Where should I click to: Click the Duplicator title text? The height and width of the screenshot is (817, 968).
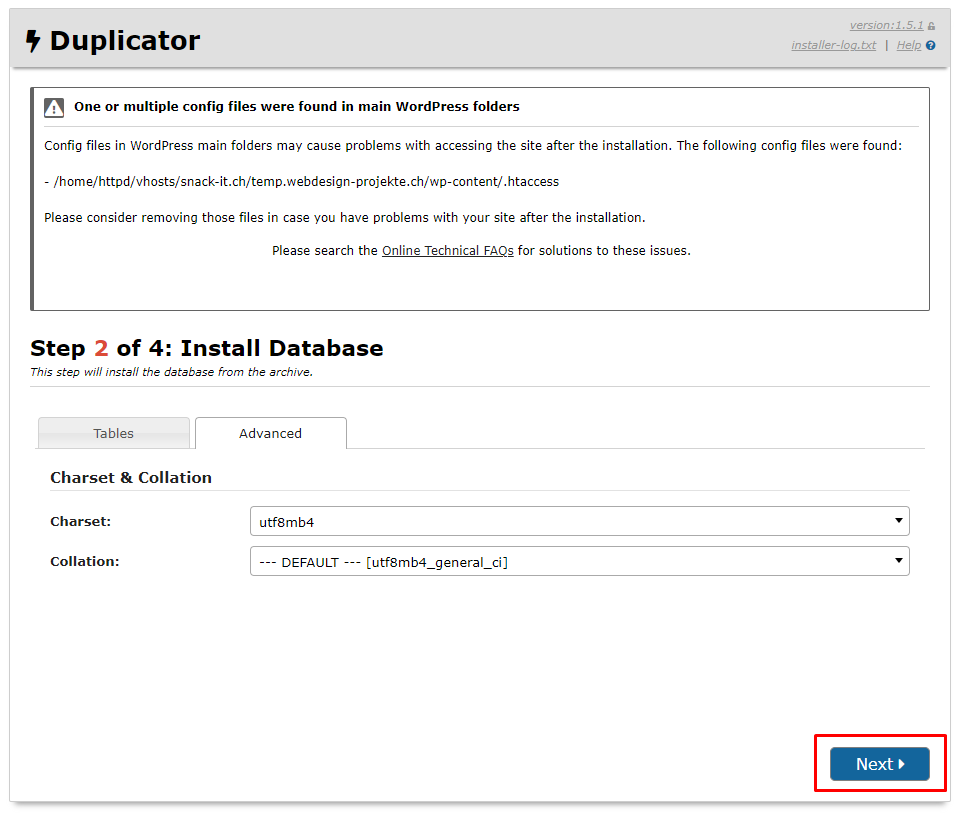click(125, 41)
